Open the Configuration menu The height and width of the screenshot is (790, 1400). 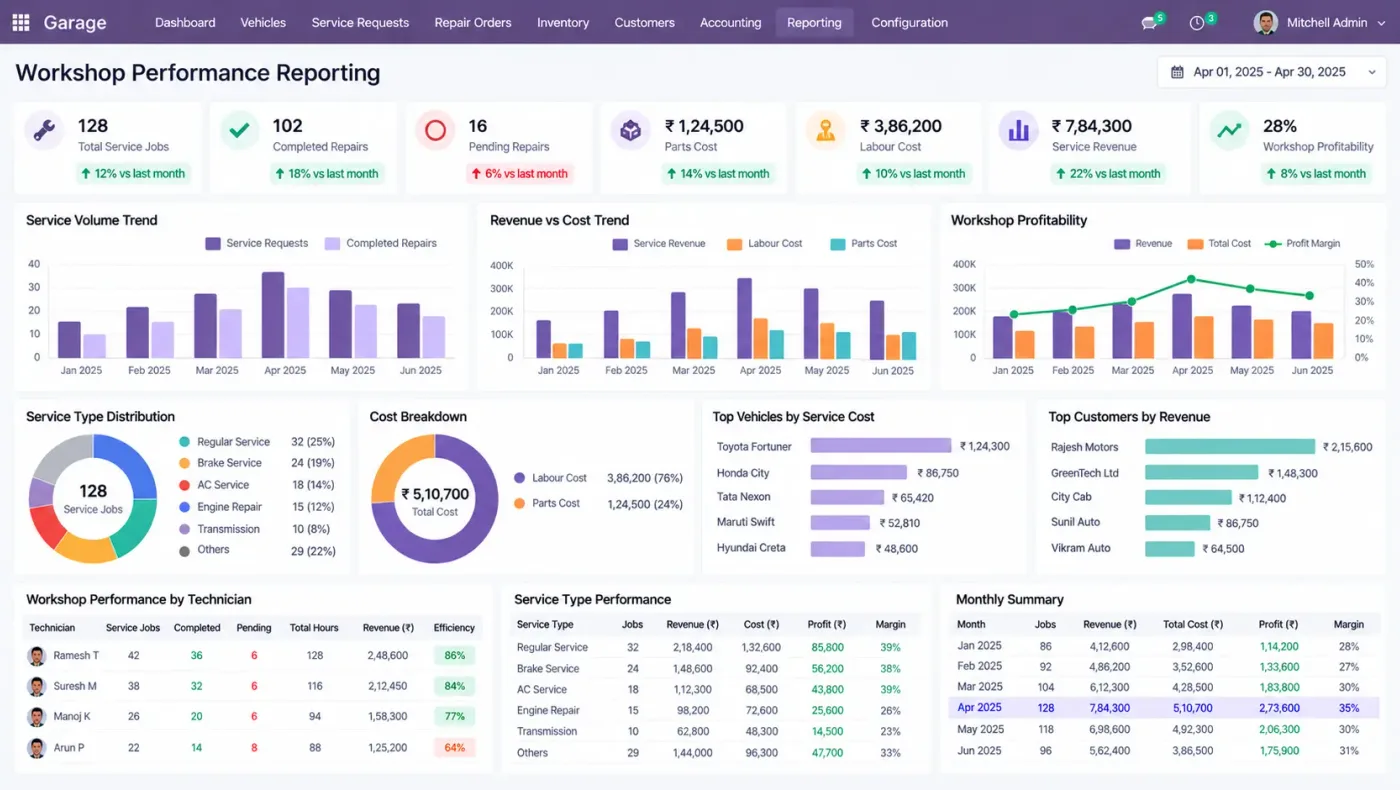coord(909,22)
